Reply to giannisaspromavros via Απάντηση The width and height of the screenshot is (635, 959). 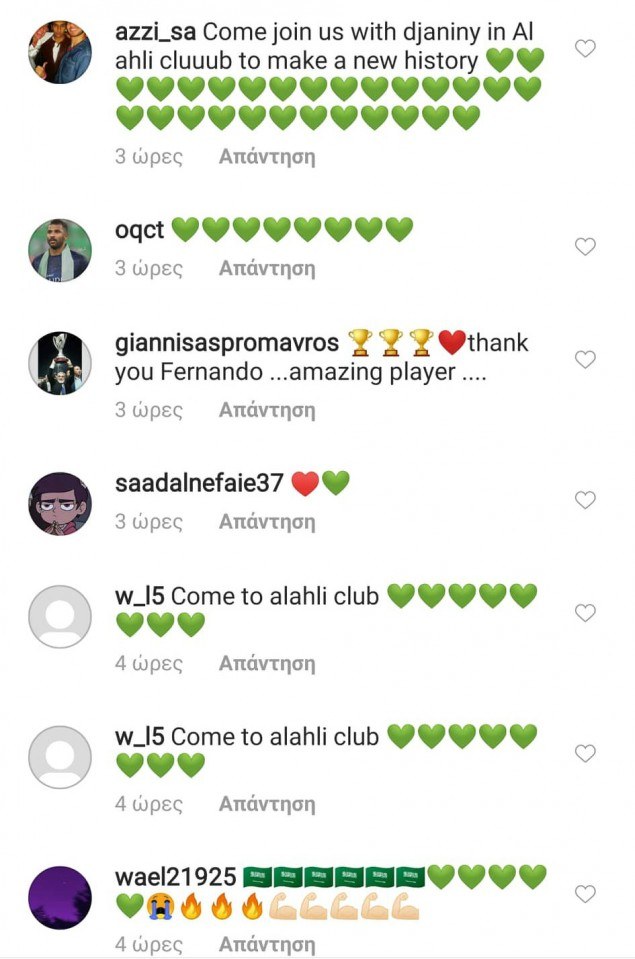[x=267, y=410]
